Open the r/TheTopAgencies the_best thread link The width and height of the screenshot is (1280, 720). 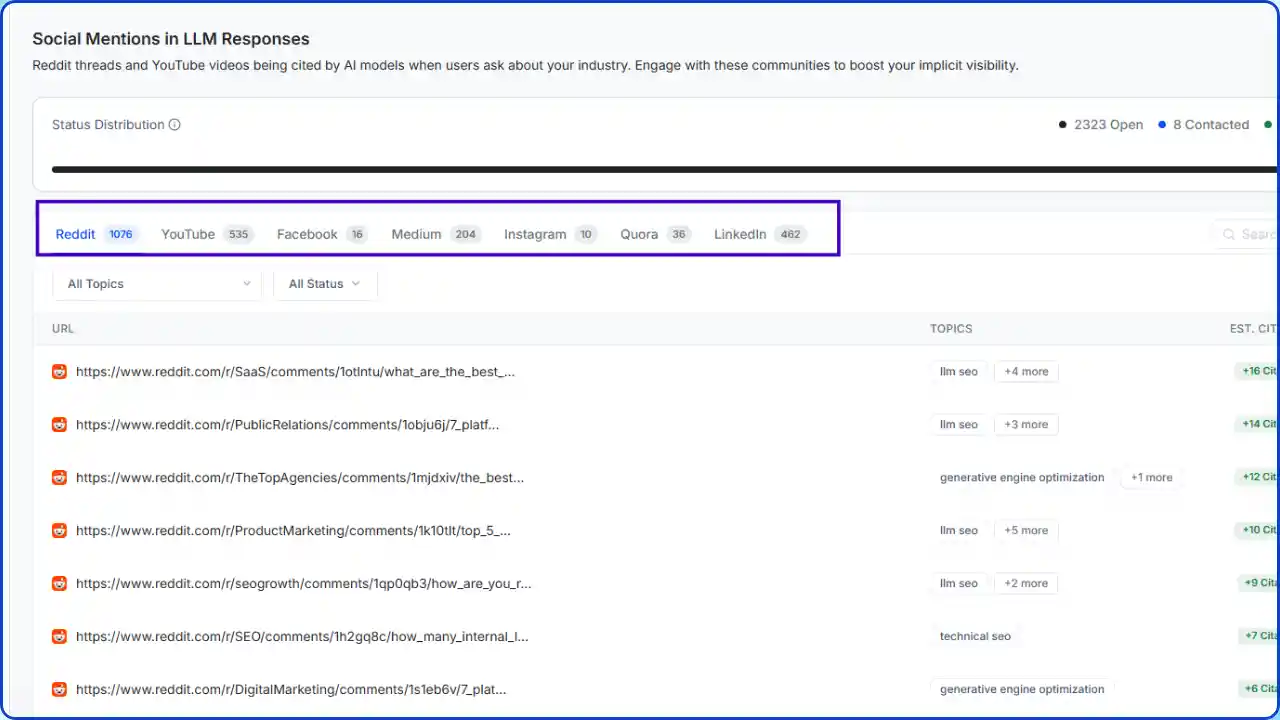click(x=300, y=477)
